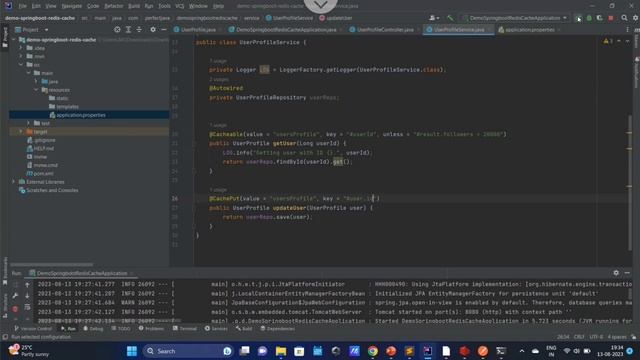Expand External Libraries node
The width and height of the screenshot is (640, 360).
click(13, 182)
